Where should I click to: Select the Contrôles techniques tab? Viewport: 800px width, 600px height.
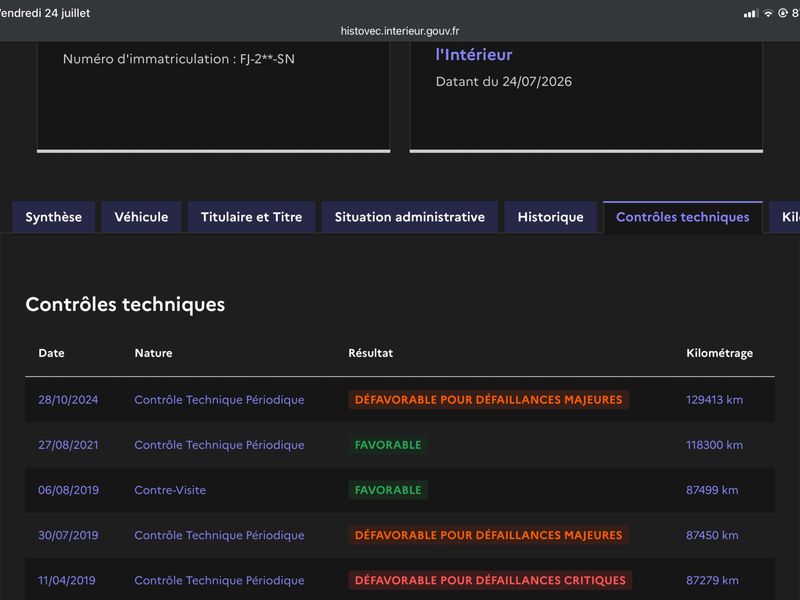(683, 217)
